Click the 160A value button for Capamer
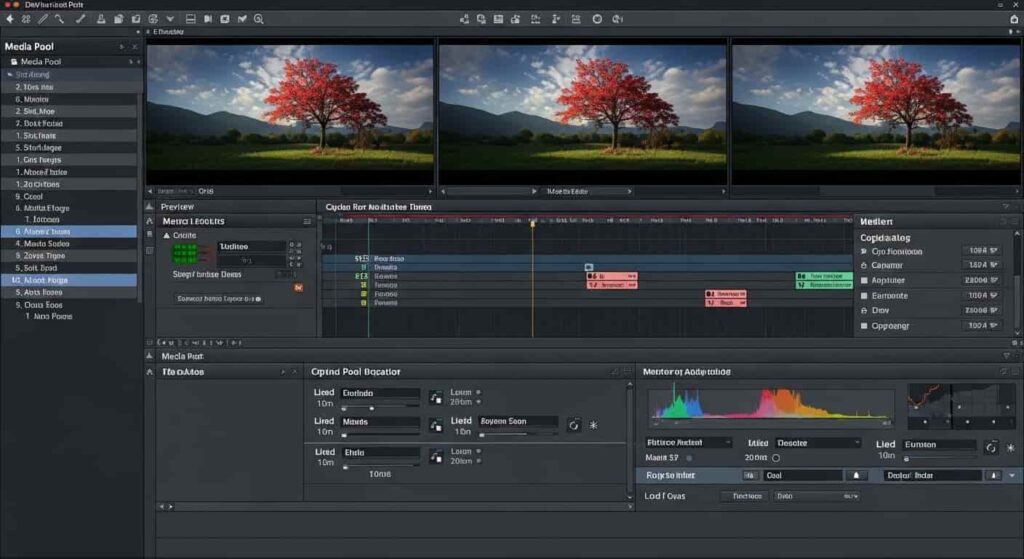The image size is (1024, 559). click(x=982, y=265)
